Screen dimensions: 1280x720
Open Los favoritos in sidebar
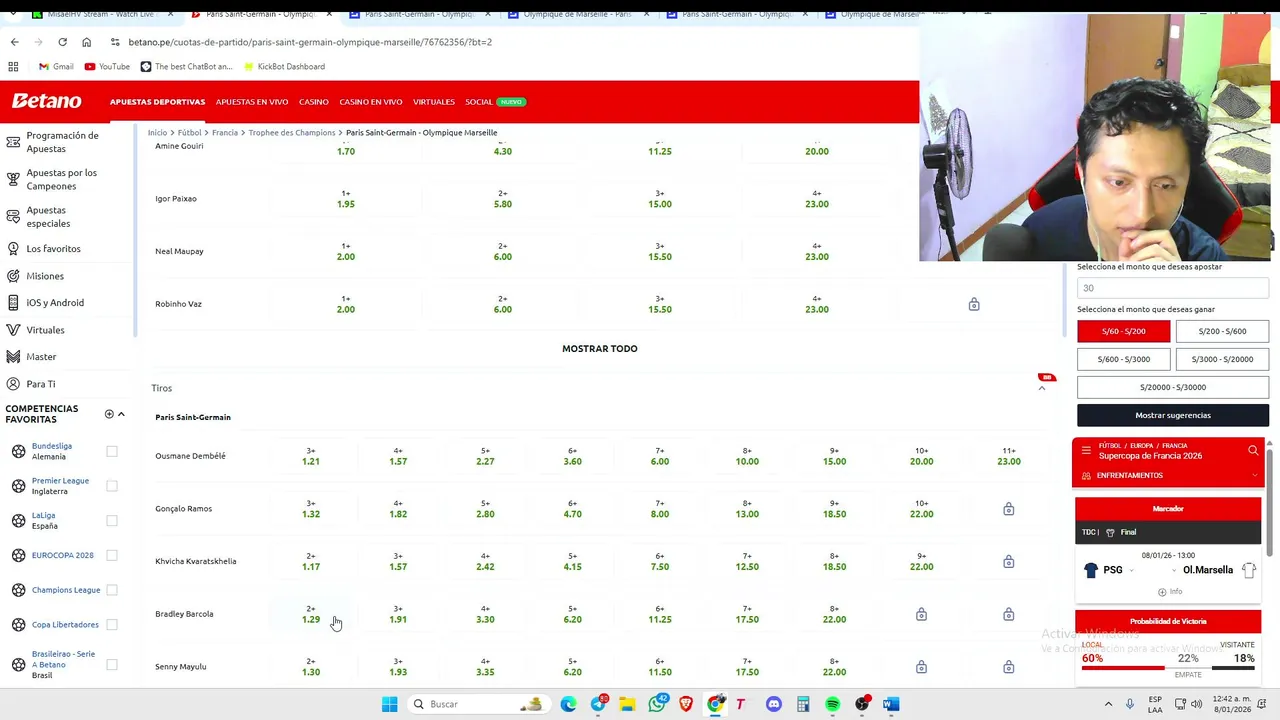pyautogui.click(x=54, y=248)
